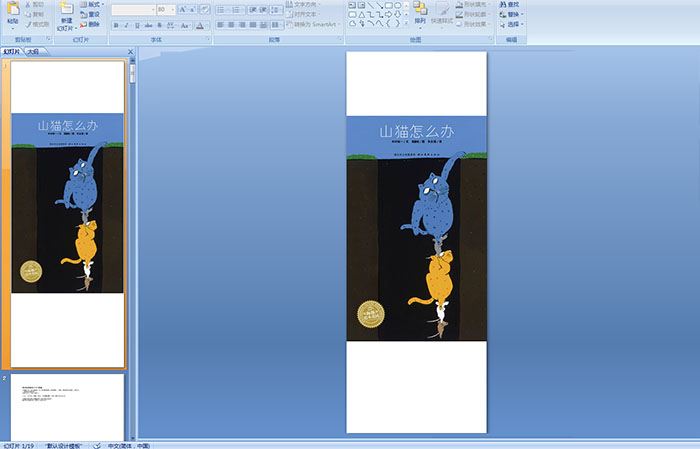Screen dimensions: 700x449
Task: Reset the slide with 重设
Action: pos(90,14)
